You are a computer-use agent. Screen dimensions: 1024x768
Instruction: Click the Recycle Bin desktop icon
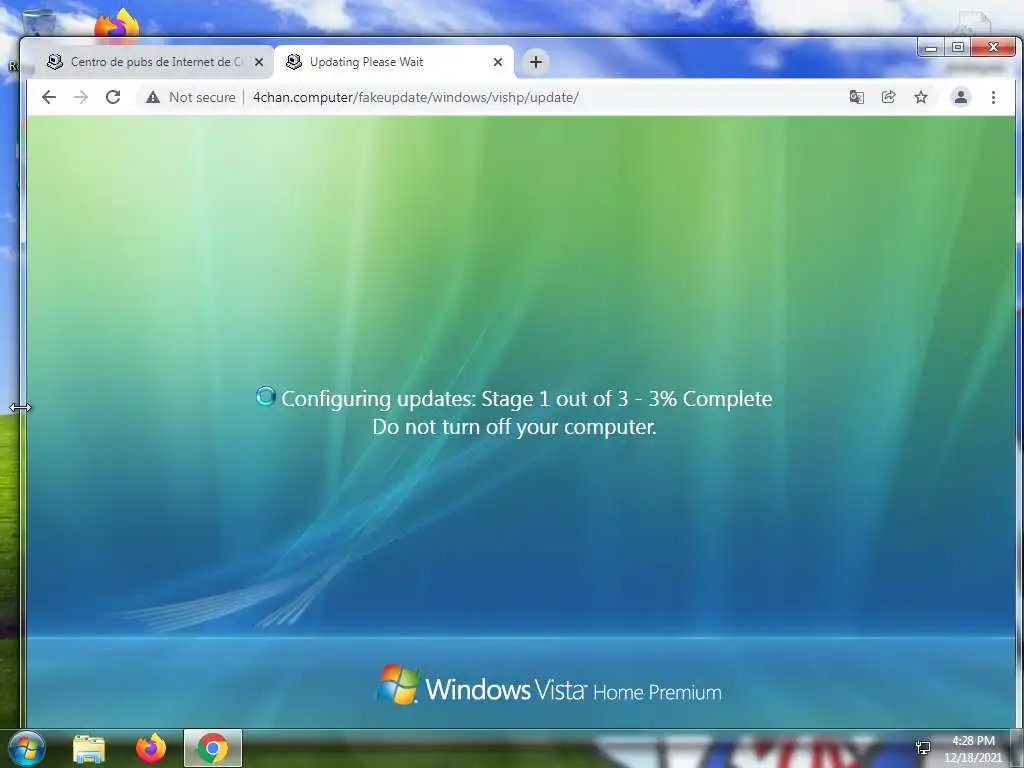(x=38, y=21)
